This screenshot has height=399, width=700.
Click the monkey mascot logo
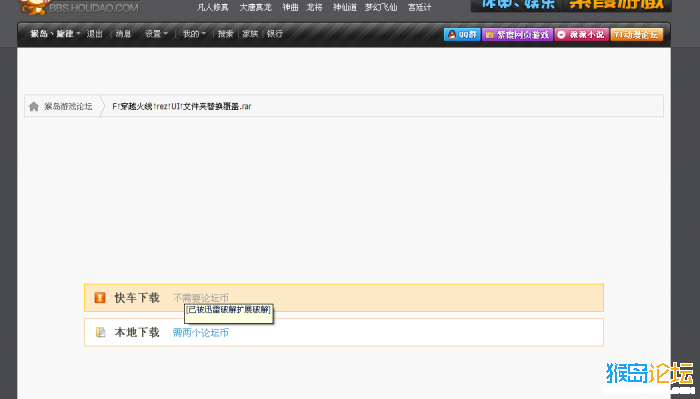34,6
